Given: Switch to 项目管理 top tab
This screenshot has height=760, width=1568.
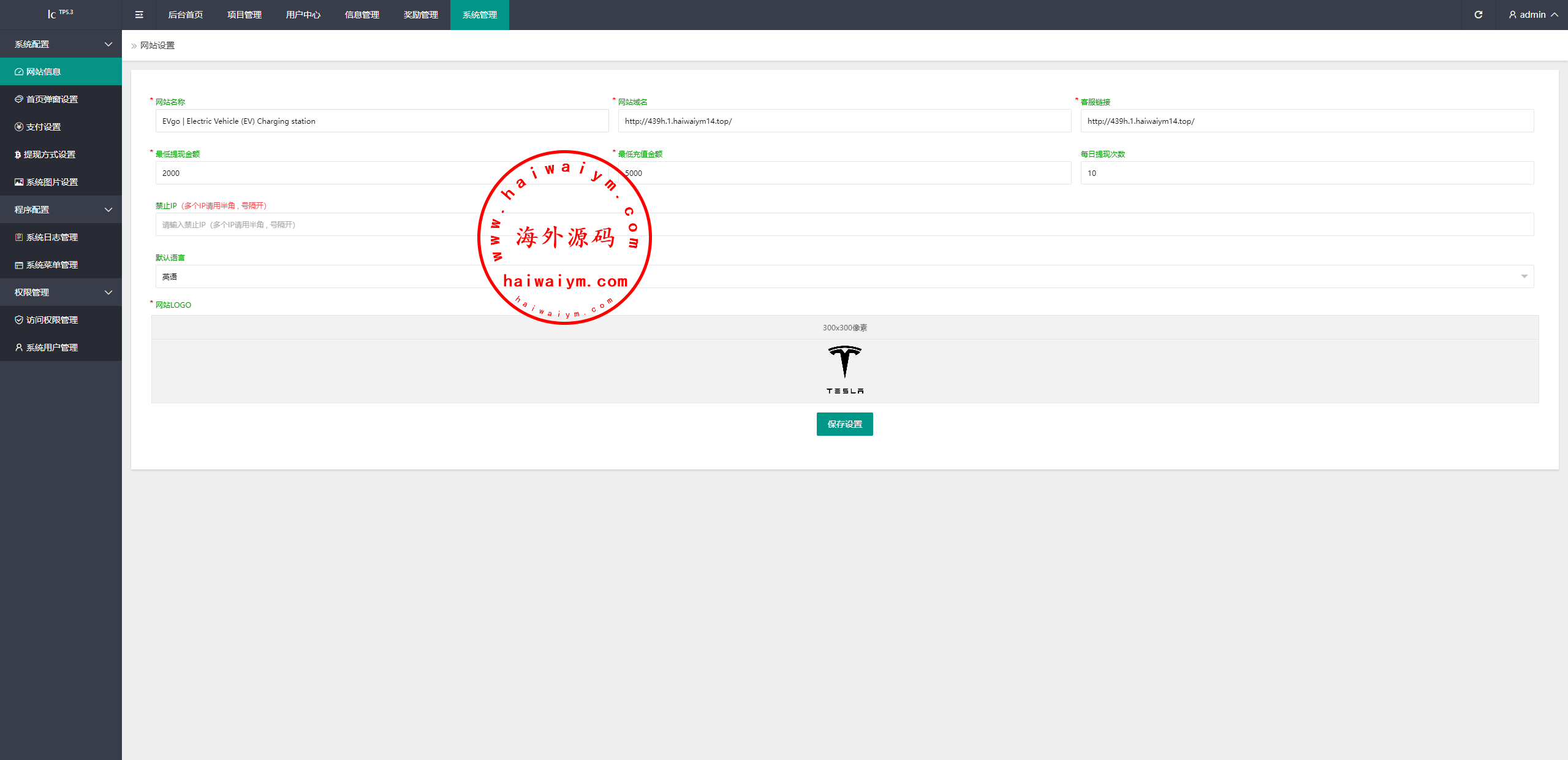Looking at the screenshot, I should click(x=244, y=15).
